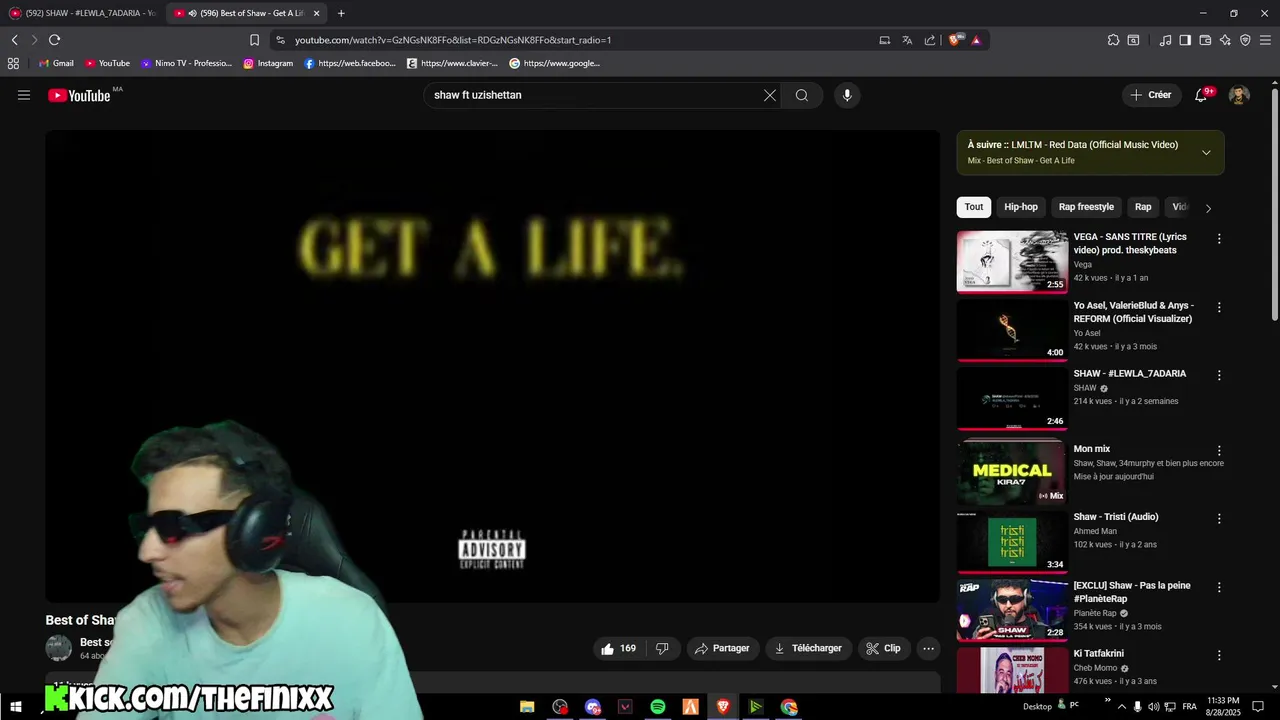Viewport: 1280px width, 720px height.
Task: Install app icon in address bar
Action: pyautogui.click(x=885, y=40)
